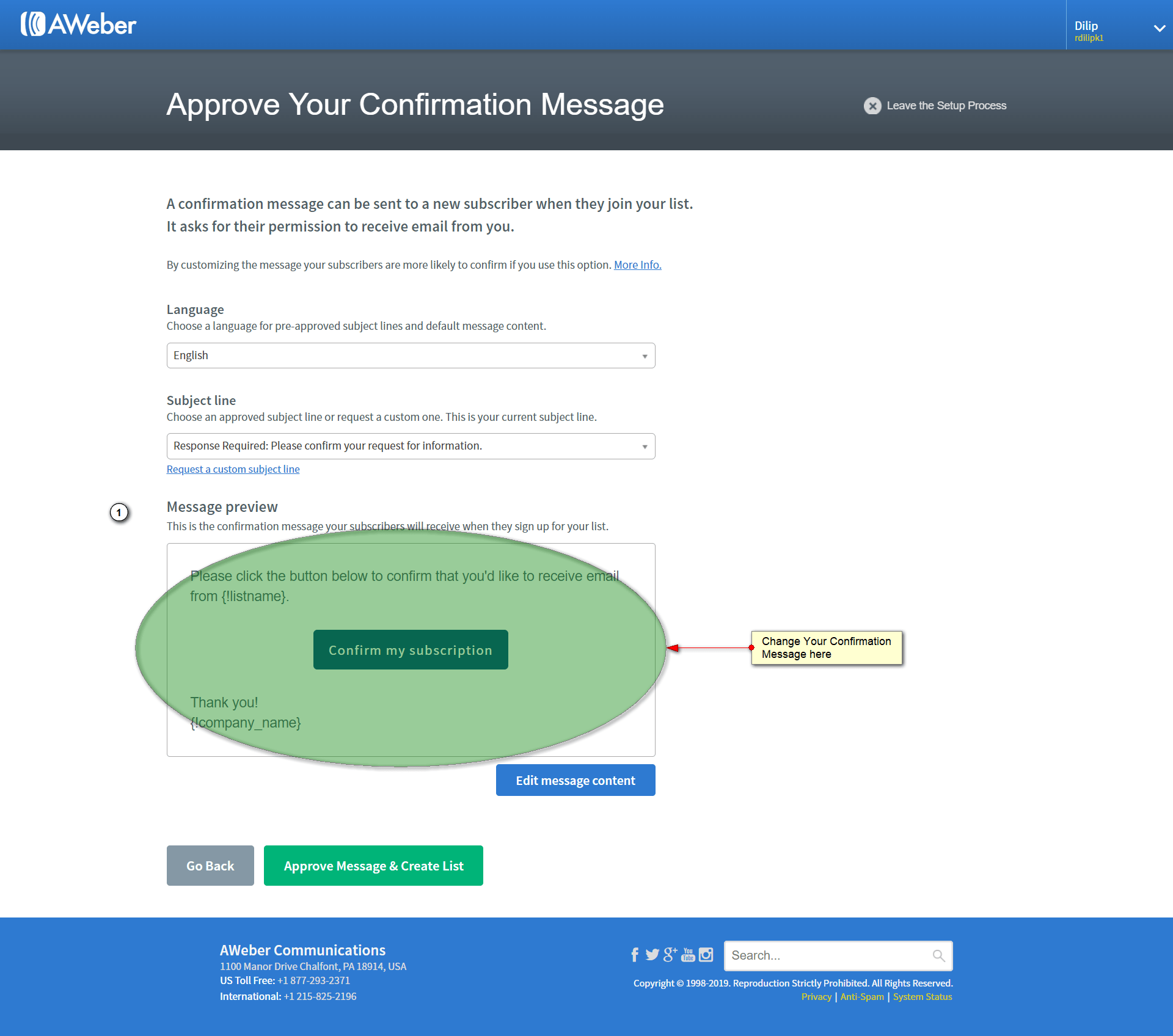This screenshot has width=1173, height=1036.
Task: Click the X icon beside Leave Setup
Action: pyautogui.click(x=872, y=106)
